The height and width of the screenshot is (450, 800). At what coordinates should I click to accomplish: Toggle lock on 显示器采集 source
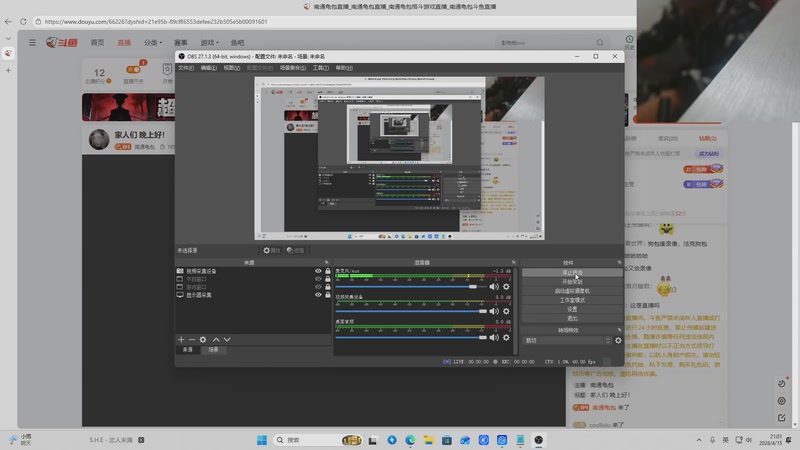(328, 295)
